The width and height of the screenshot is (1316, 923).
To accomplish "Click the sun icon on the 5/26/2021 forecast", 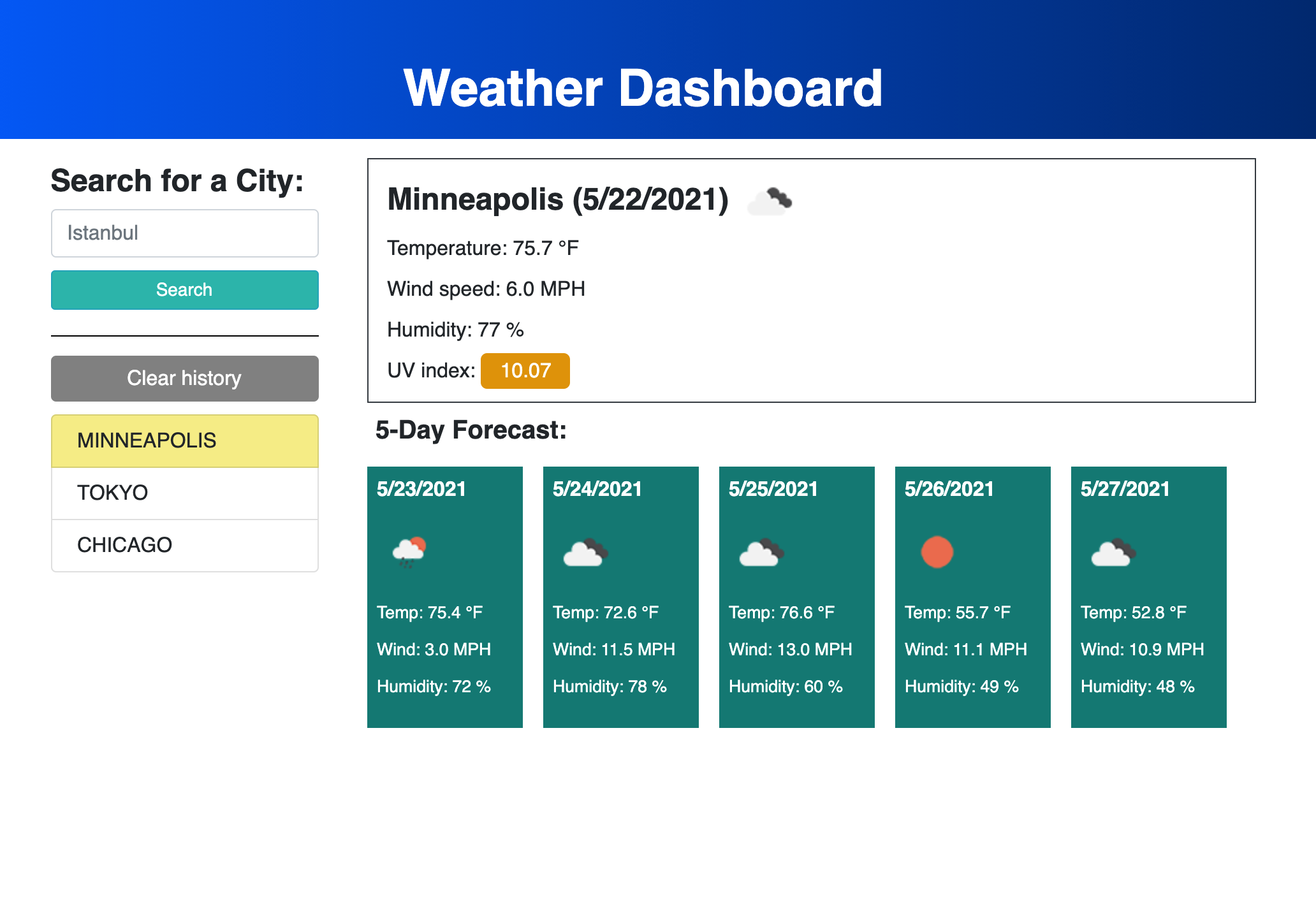I will [937, 552].
